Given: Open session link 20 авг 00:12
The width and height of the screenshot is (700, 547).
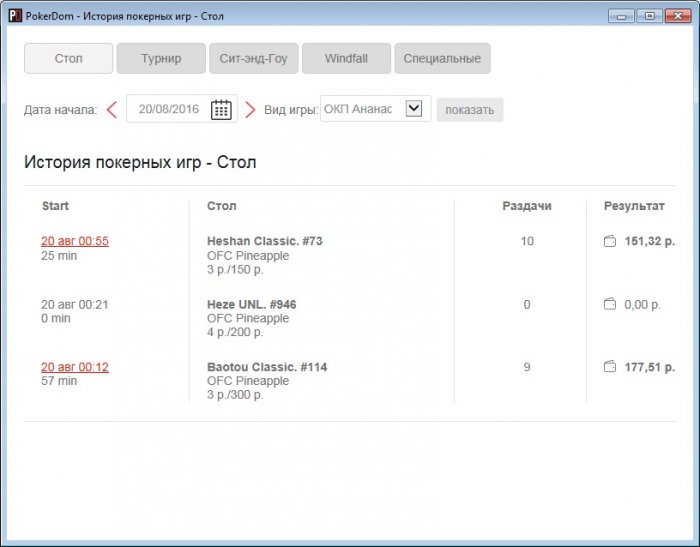Looking at the screenshot, I should click(75, 367).
